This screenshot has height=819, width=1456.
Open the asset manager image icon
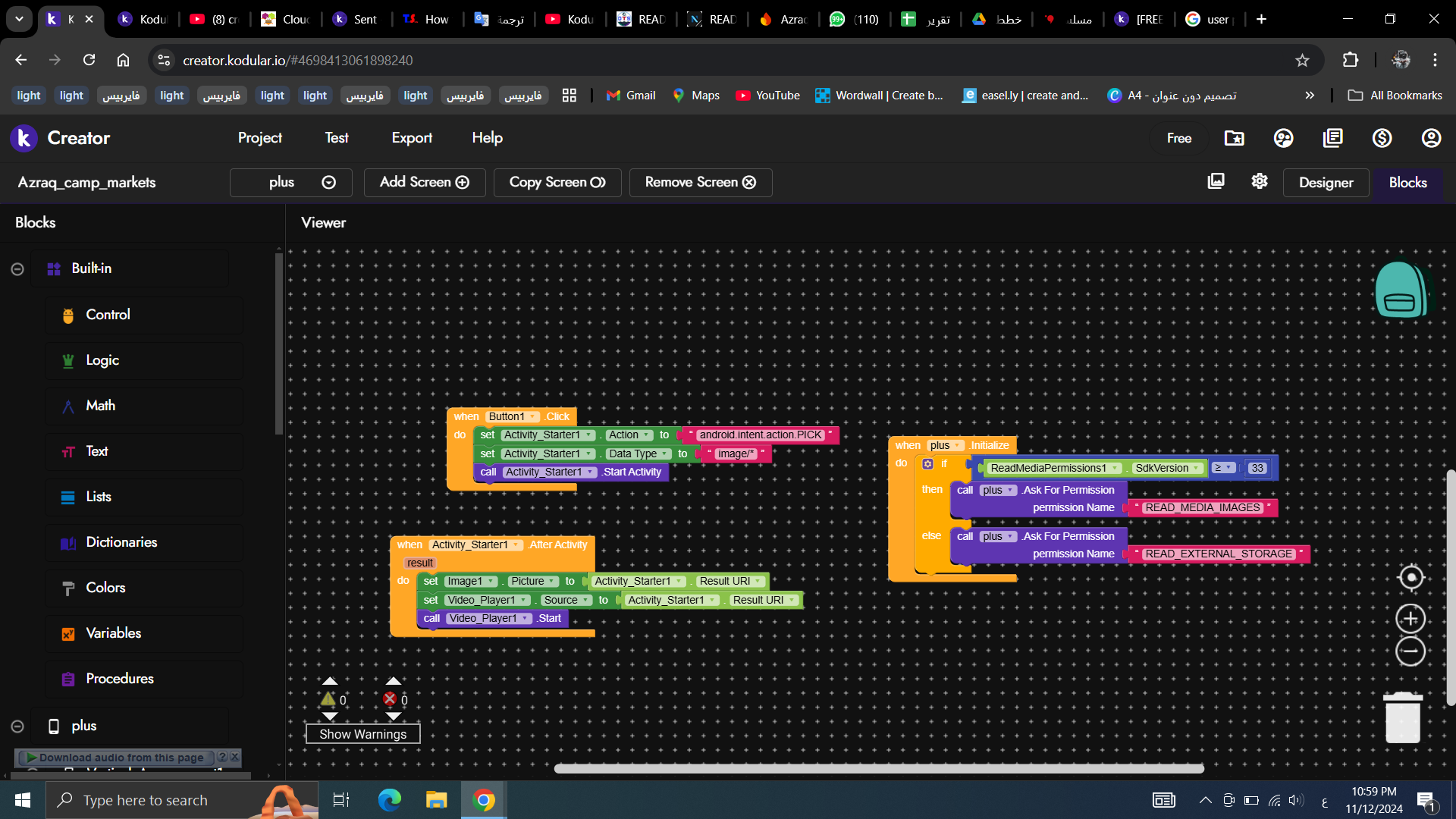[x=1216, y=181]
